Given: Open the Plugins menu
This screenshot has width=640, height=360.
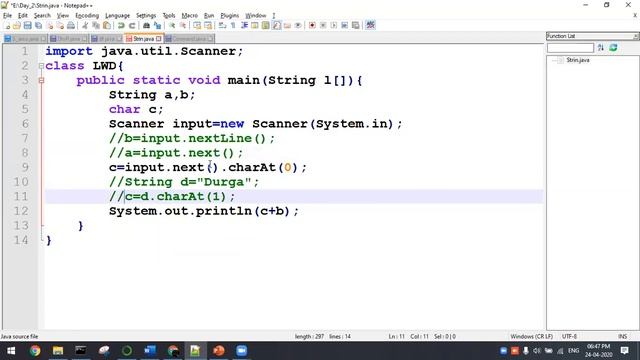Looking at the screenshot, I should (x=229, y=16).
